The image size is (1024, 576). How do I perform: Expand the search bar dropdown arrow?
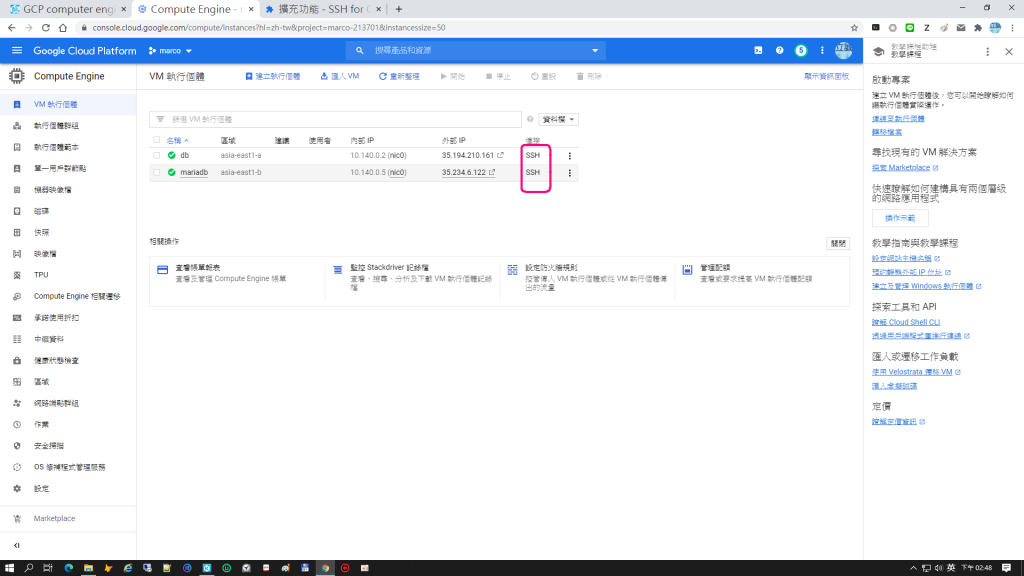pyautogui.click(x=595, y=50)
